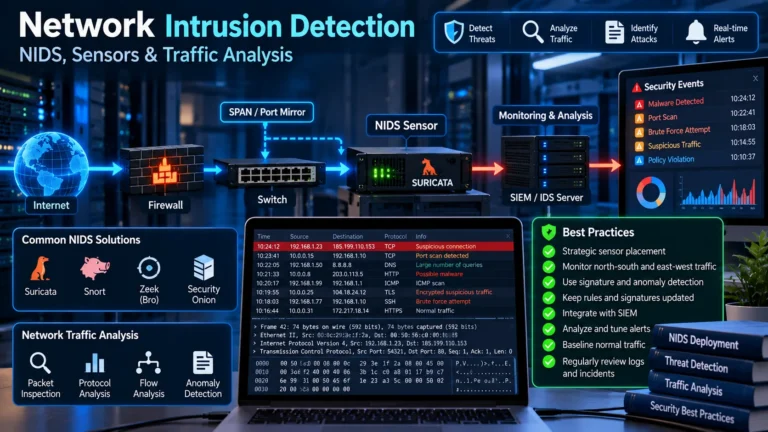Click the bar chart in Security Events
This screenshot has height=432, width=768.
718,192
